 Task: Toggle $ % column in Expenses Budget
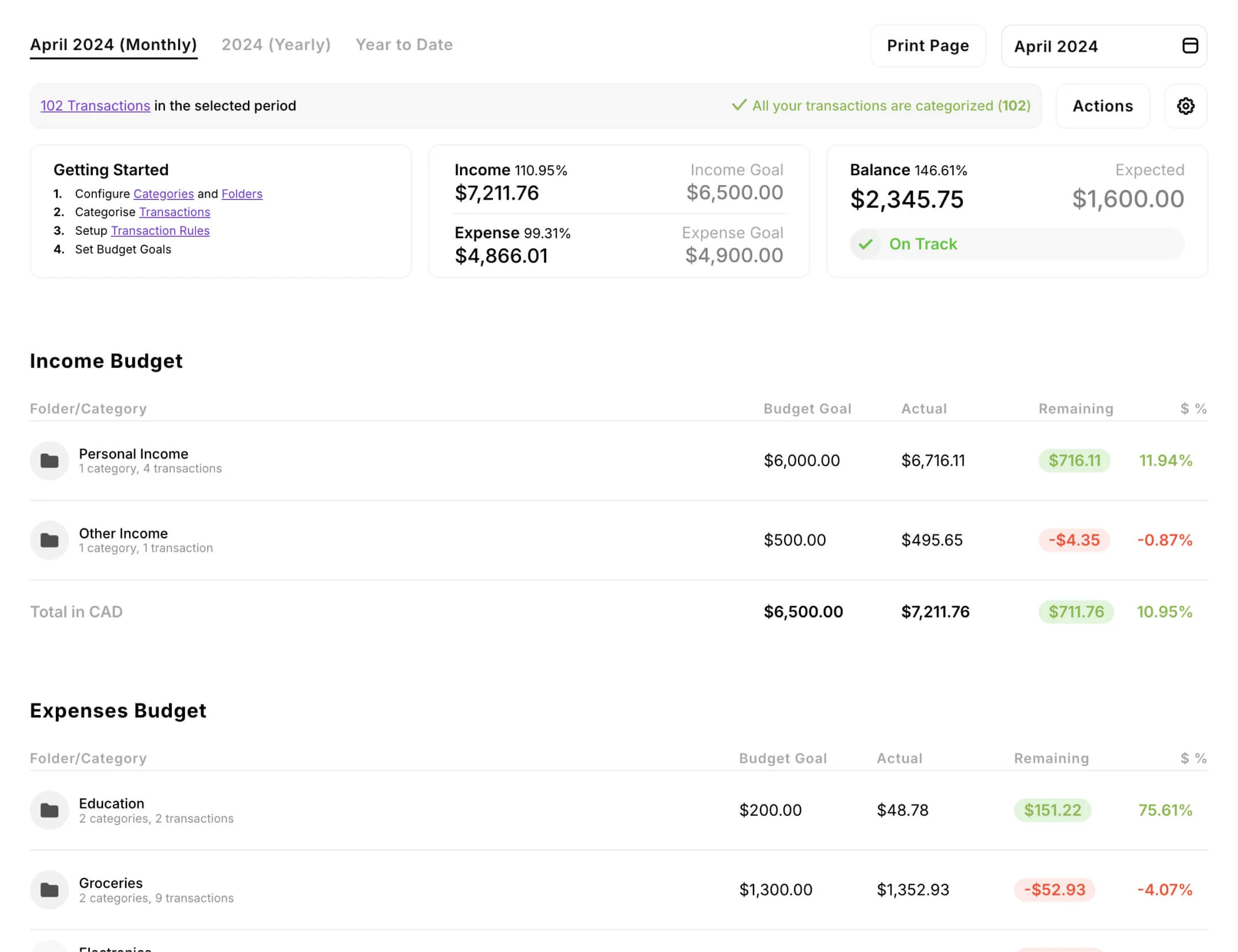click(x=1193, y=758)
